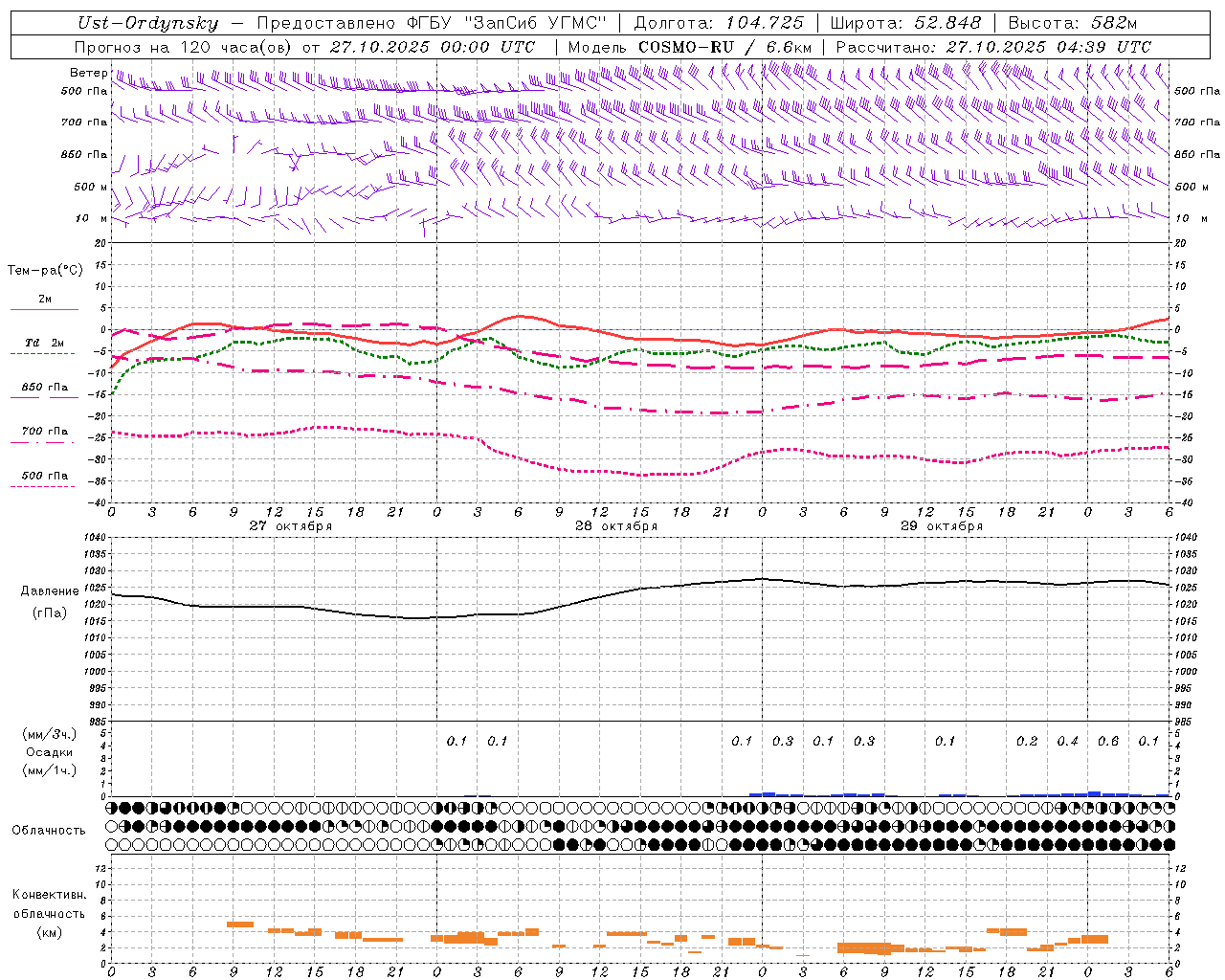Click the '(мм/1ч.)' precipitation unit label
1225x980 pixels.
50,770
